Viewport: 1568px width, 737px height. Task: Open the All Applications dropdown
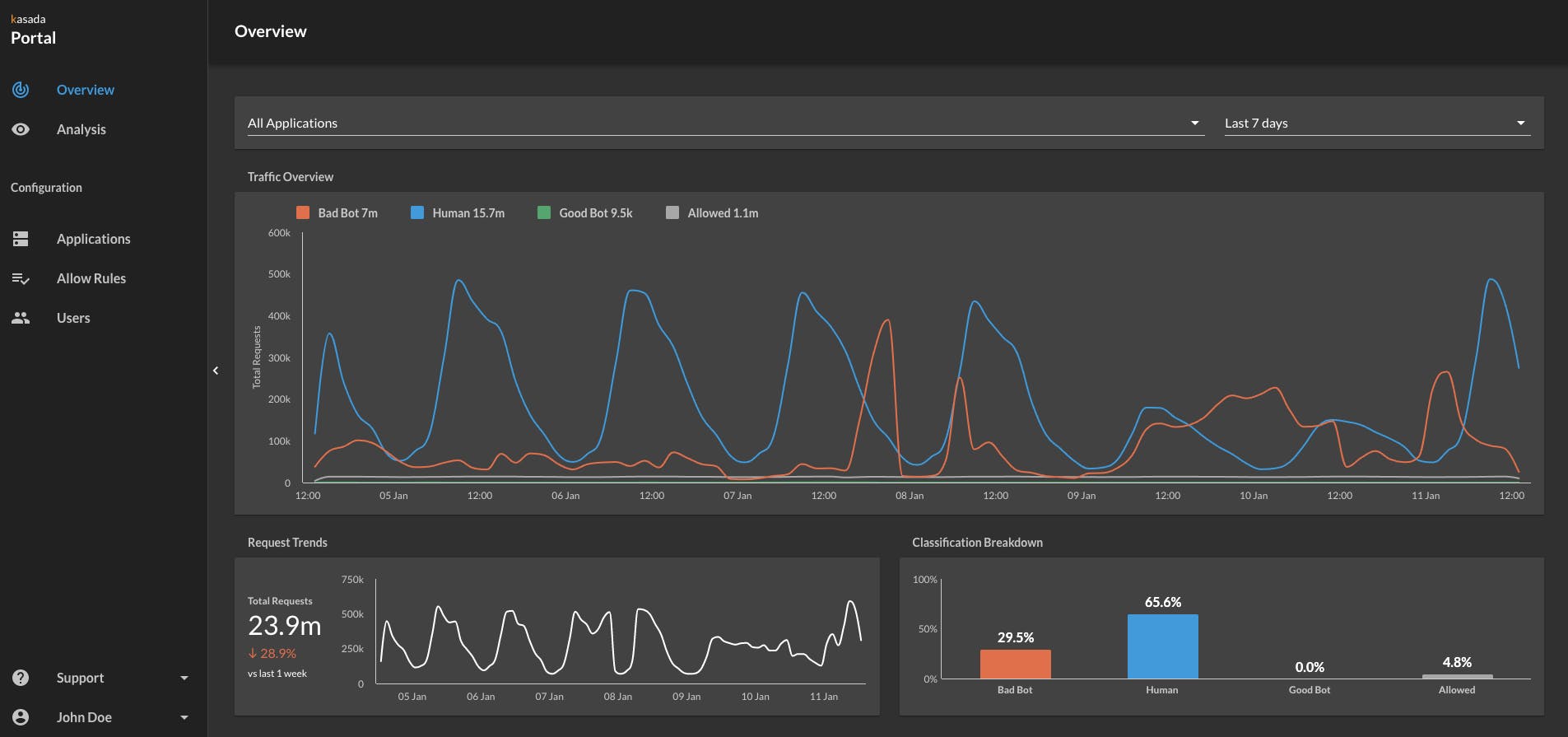tap(726, 123)
